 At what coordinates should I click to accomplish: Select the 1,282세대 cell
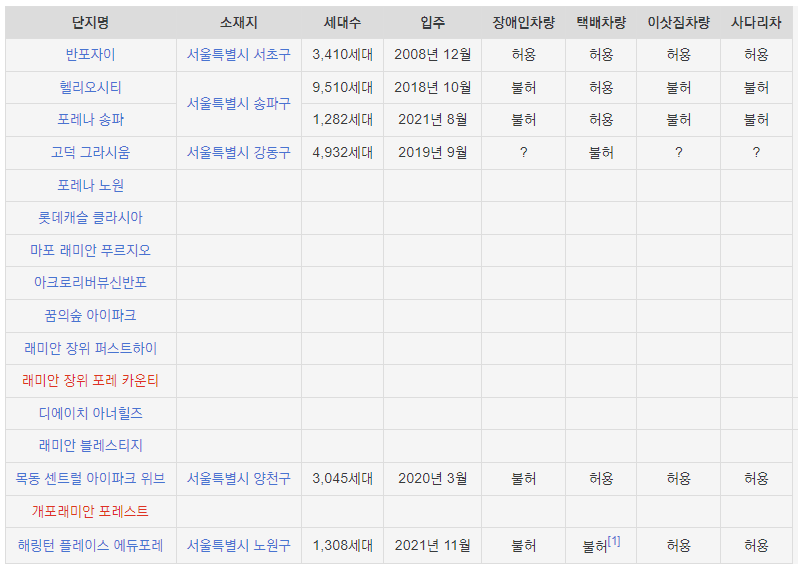[x=343, y=120]
